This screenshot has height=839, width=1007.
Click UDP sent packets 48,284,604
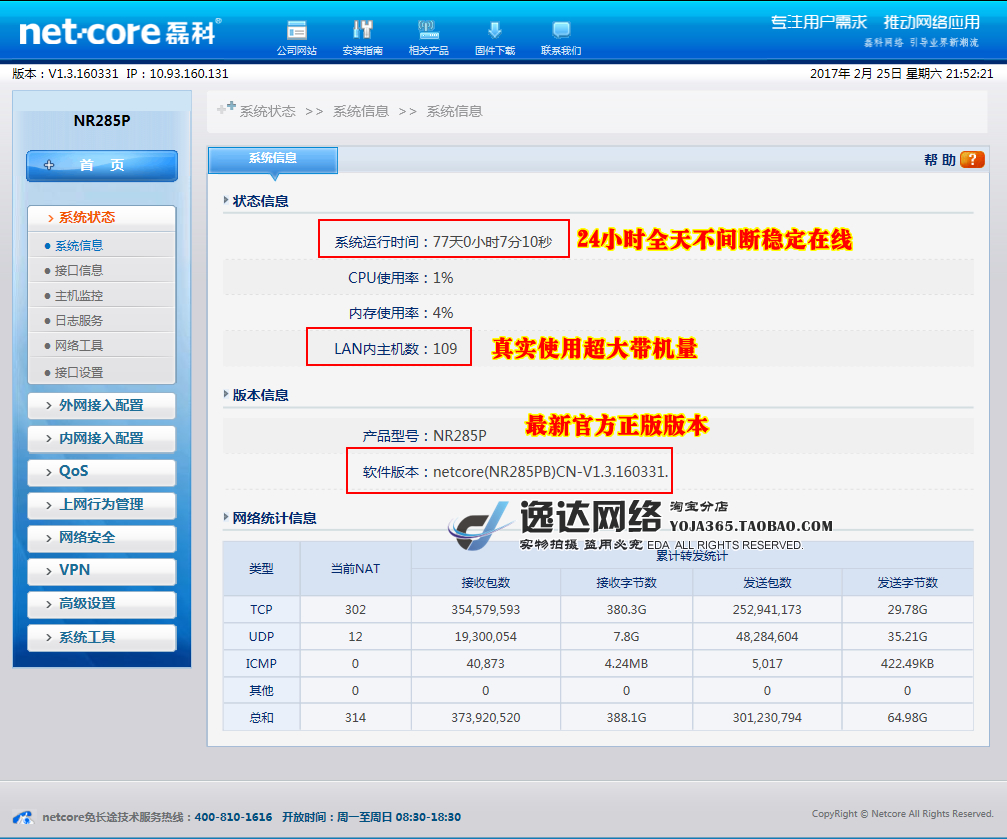(767, 637)
